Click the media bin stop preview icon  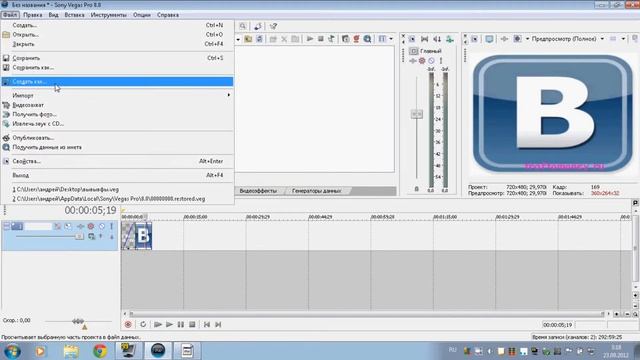click(321, 39)
